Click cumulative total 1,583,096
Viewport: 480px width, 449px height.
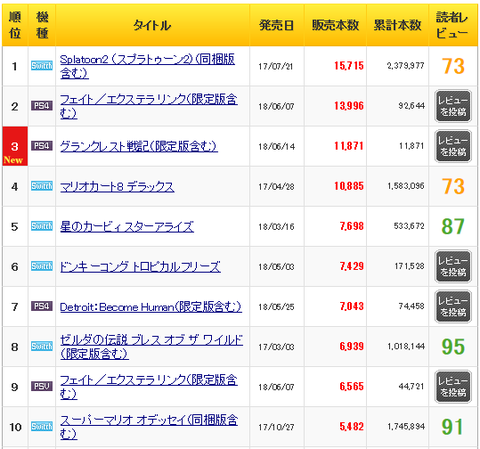[406, 186]
